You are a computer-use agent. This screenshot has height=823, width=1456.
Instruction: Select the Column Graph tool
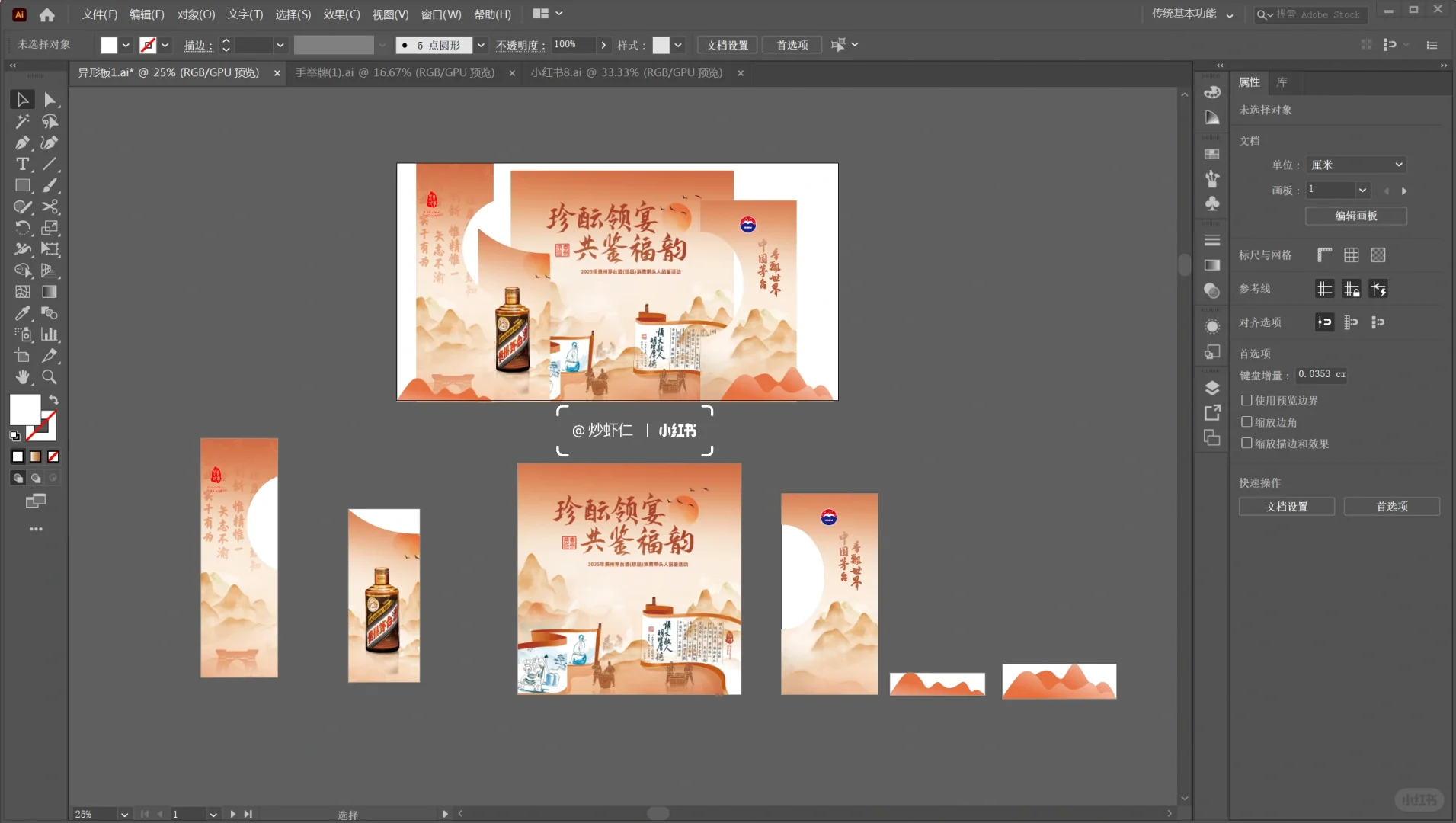pos(50,335)
